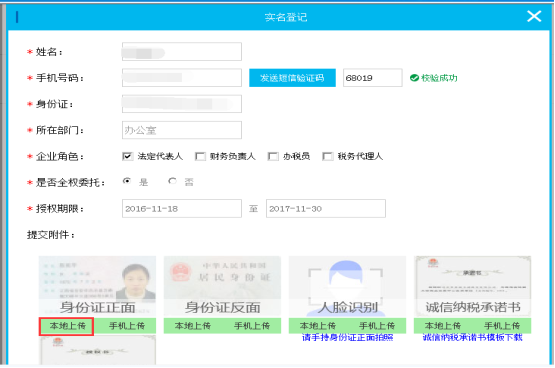555x368 pixels.
Task: Click the green 校验成功 checkmark icon
Action: tap(414, 78)
